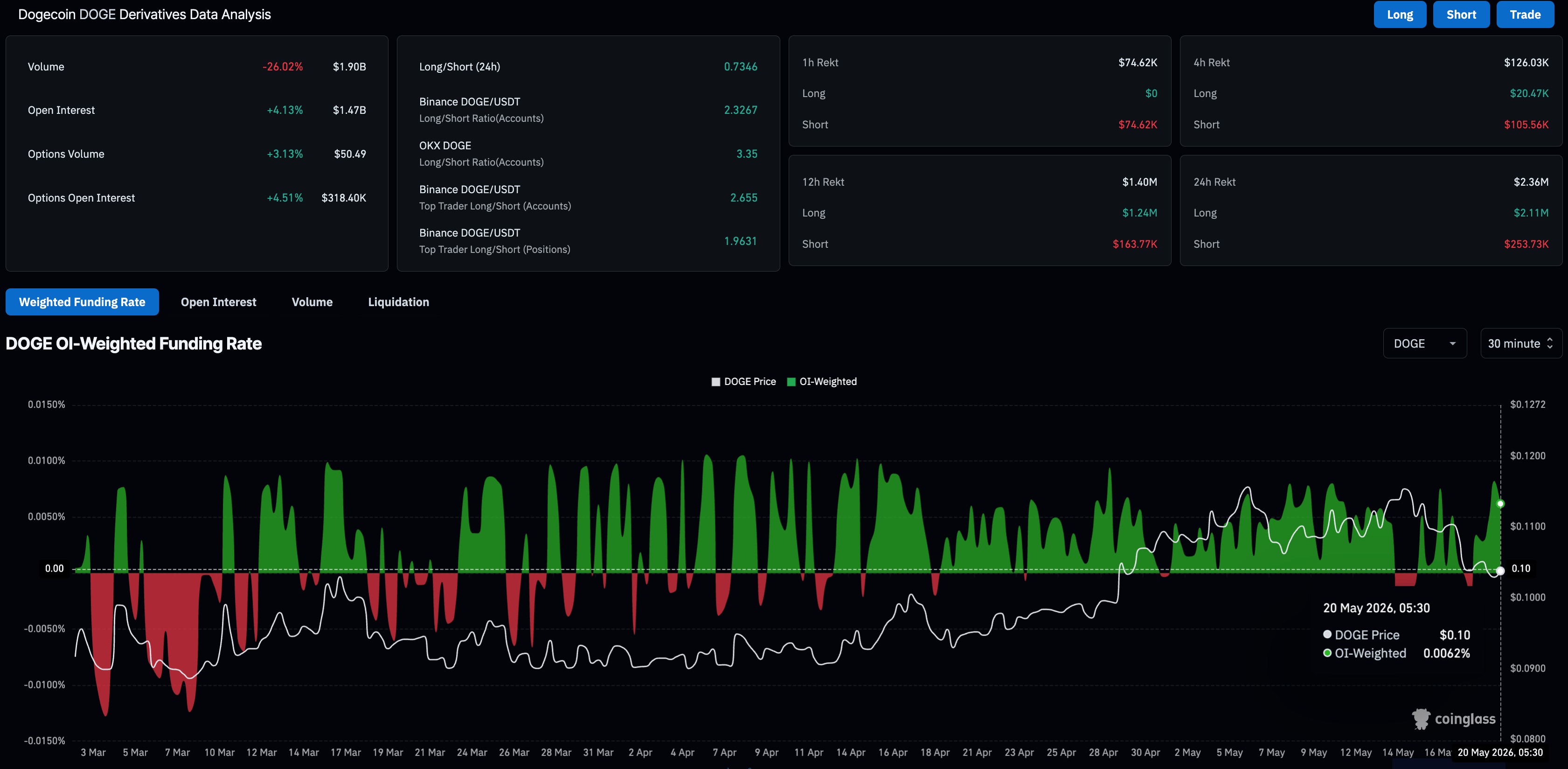Click the Binance Long/Short Ratio(Accounts) value 2.3267
Screen dimensions: 1568x769
[x=741, y=110]
